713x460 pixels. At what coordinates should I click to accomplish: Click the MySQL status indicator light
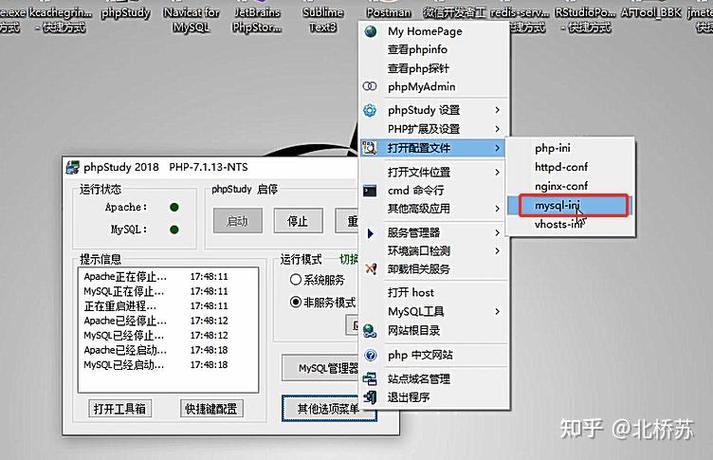click(174, 230)
